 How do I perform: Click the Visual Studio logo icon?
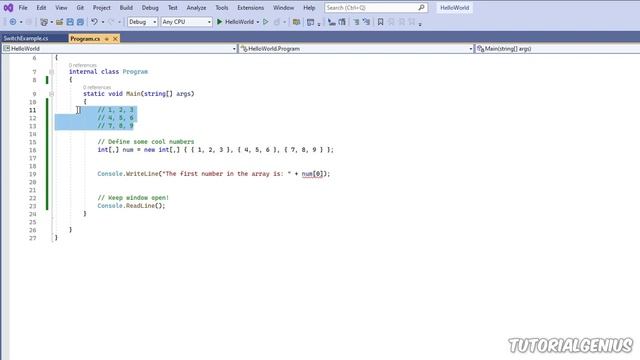click(x=8, y=7)
